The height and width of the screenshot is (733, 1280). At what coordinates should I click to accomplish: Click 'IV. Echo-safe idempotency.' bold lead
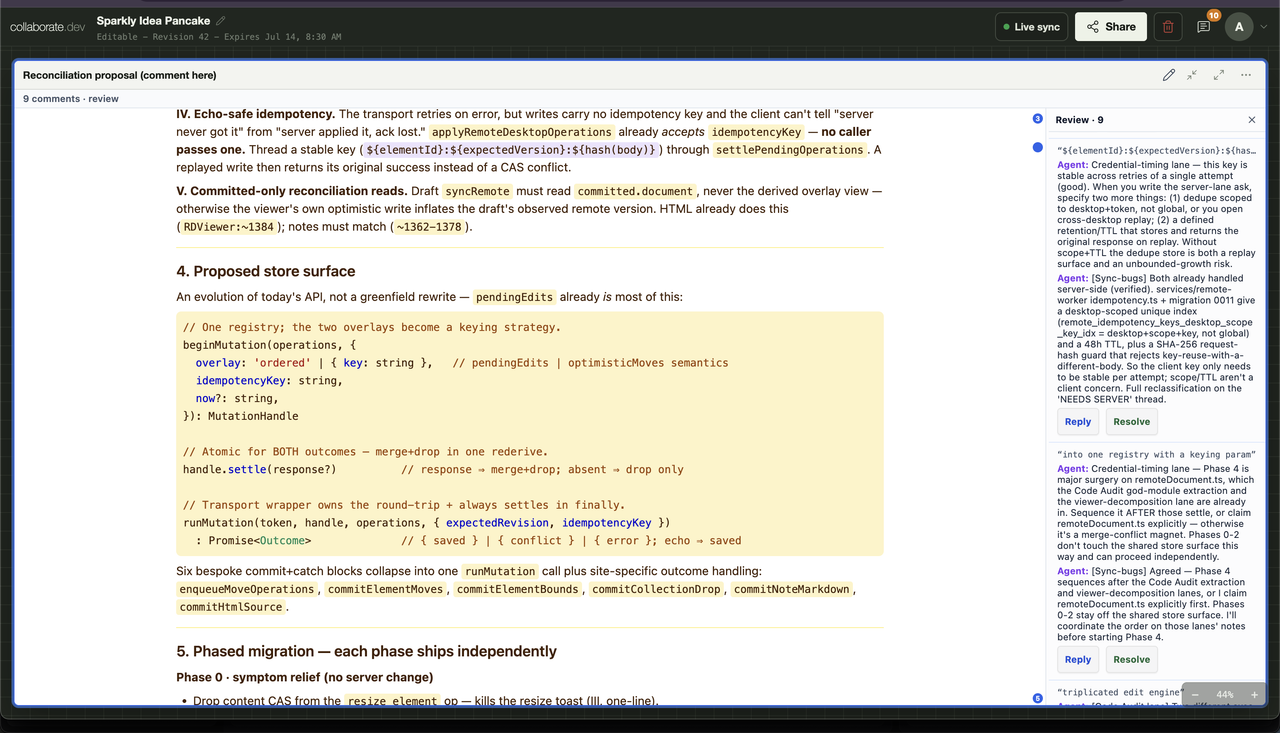(x=255, y=114)
